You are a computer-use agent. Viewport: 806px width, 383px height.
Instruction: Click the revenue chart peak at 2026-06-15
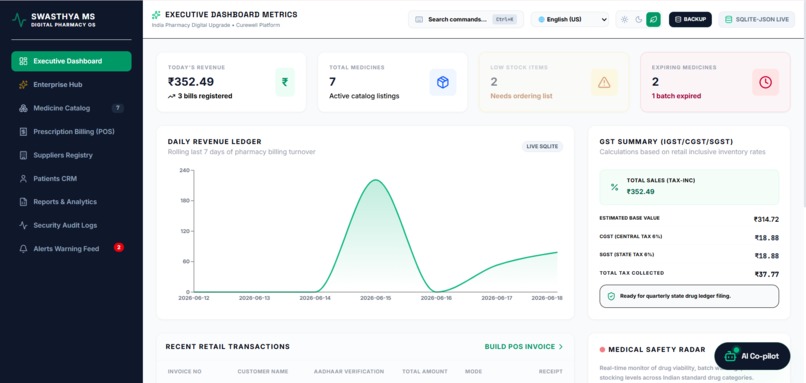376,180
